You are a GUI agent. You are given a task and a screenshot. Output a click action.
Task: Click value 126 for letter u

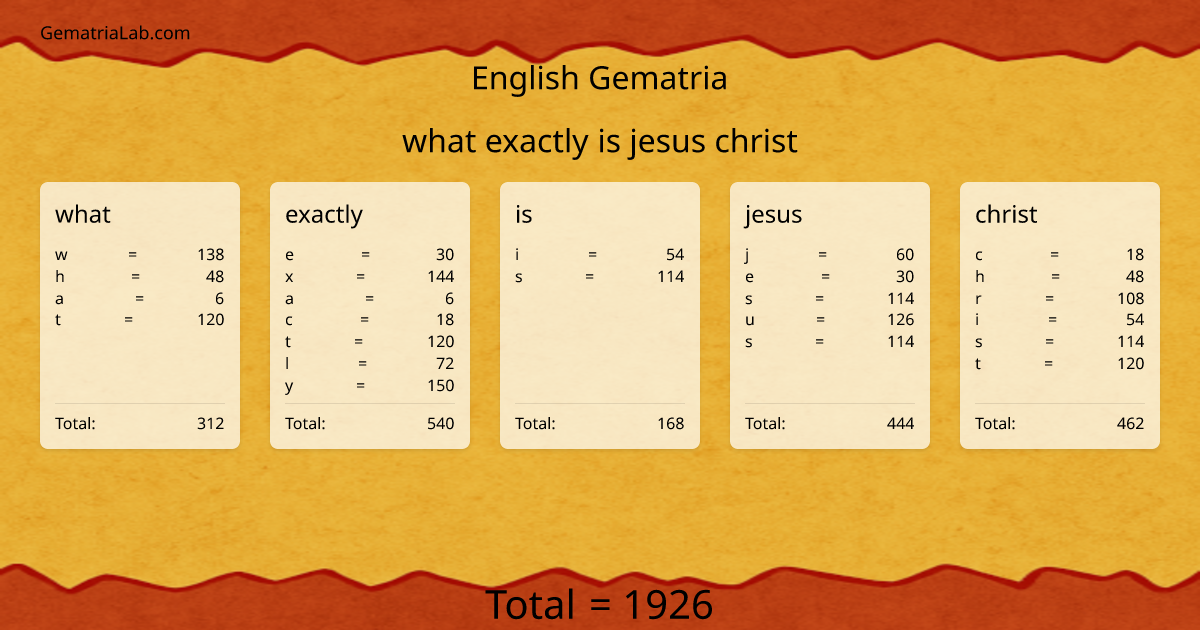[x=901, y=320]
